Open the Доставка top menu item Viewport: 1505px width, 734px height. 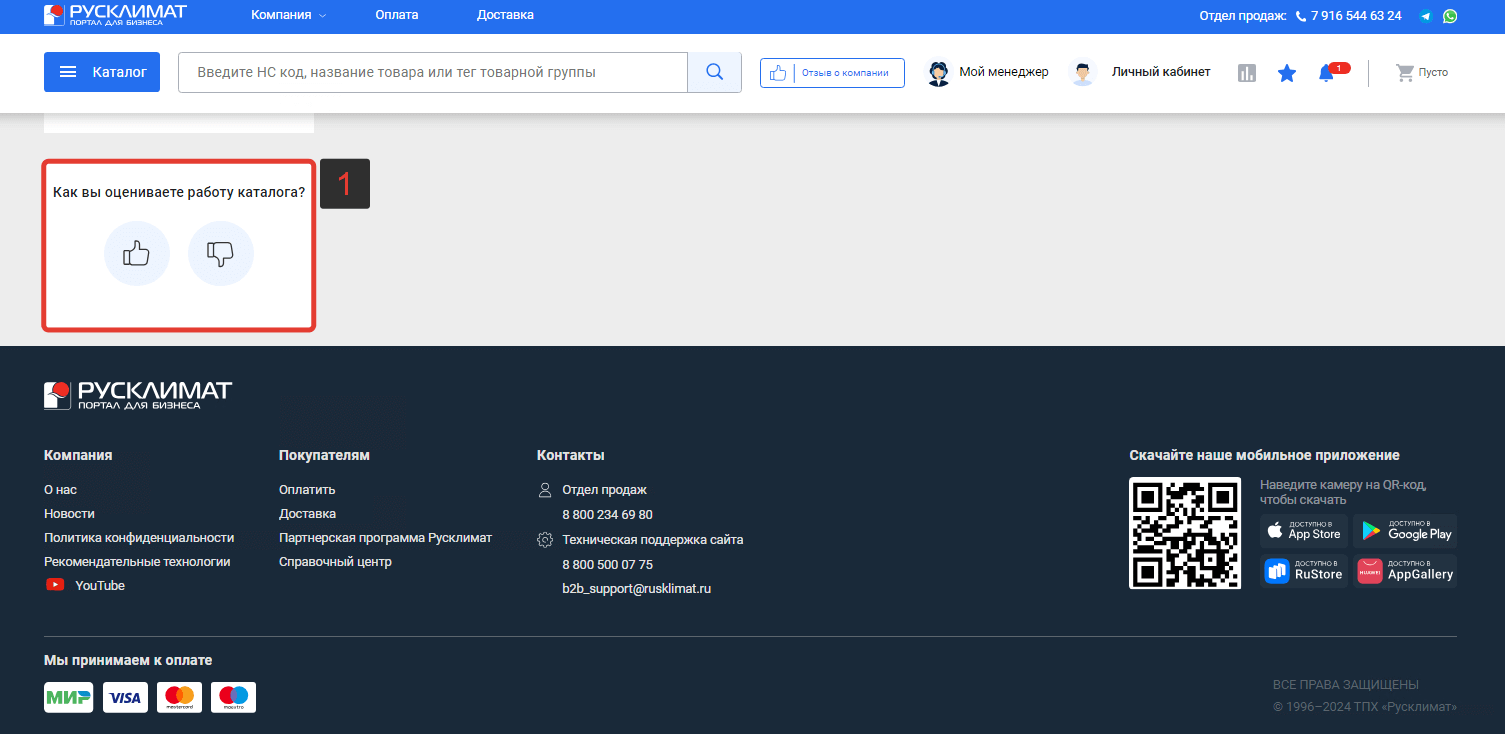click(x=505, y=15)
